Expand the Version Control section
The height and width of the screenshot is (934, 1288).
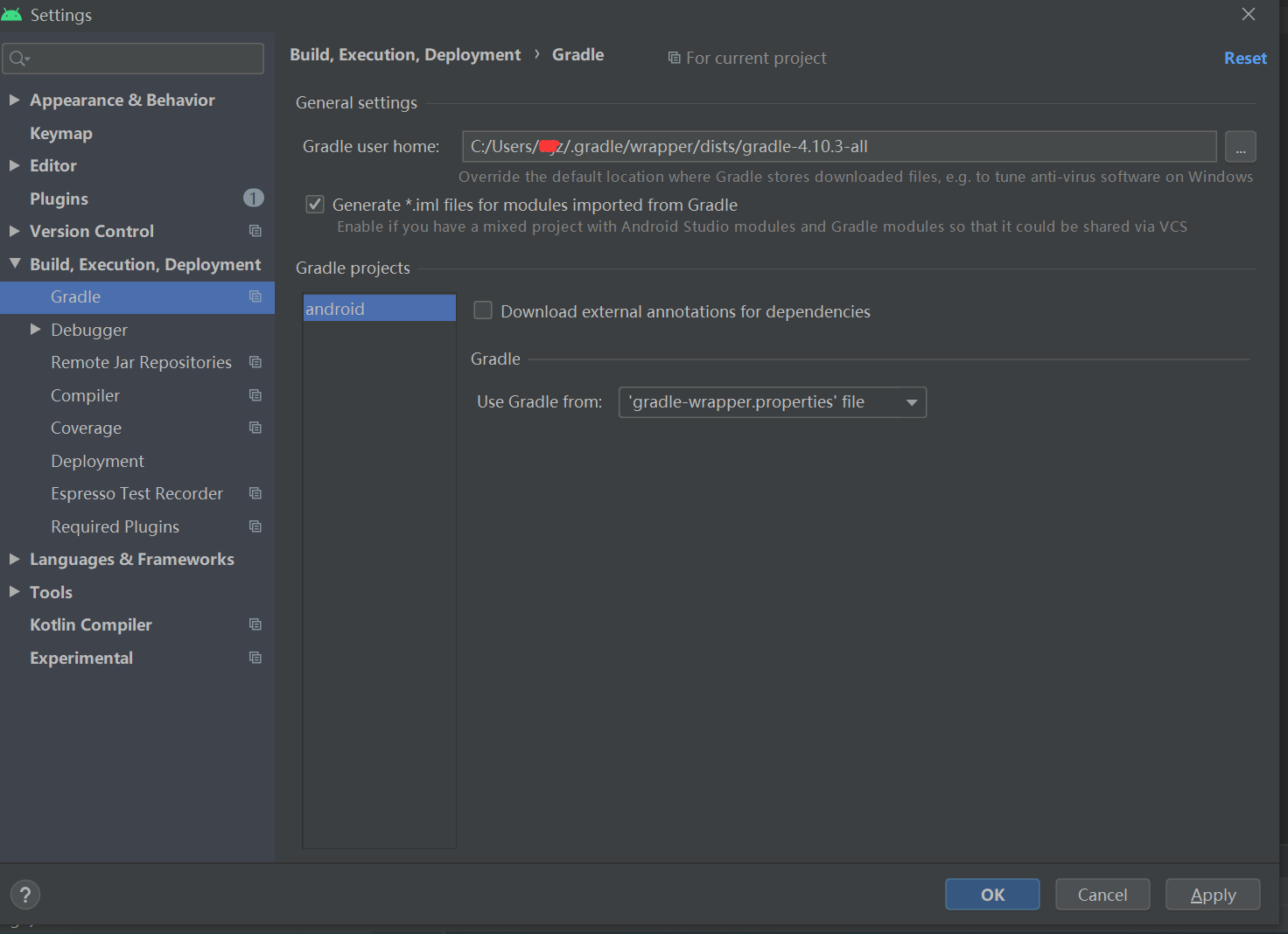point(14,231)
